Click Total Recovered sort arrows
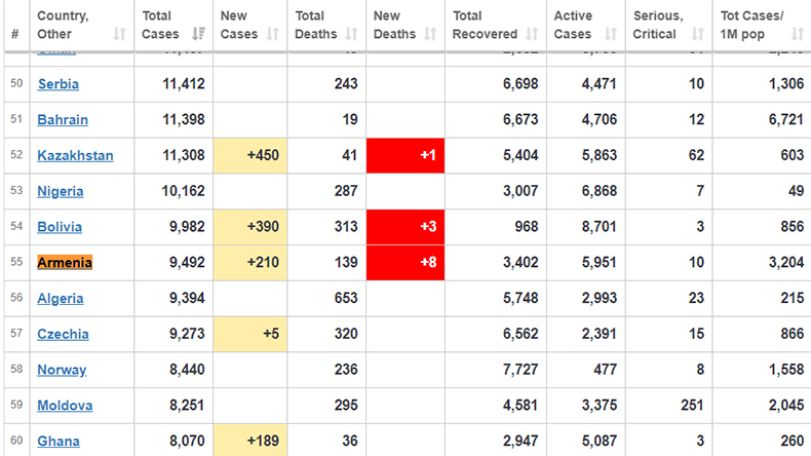The width and height of the screenshot is (811, 456). point(532,34)
